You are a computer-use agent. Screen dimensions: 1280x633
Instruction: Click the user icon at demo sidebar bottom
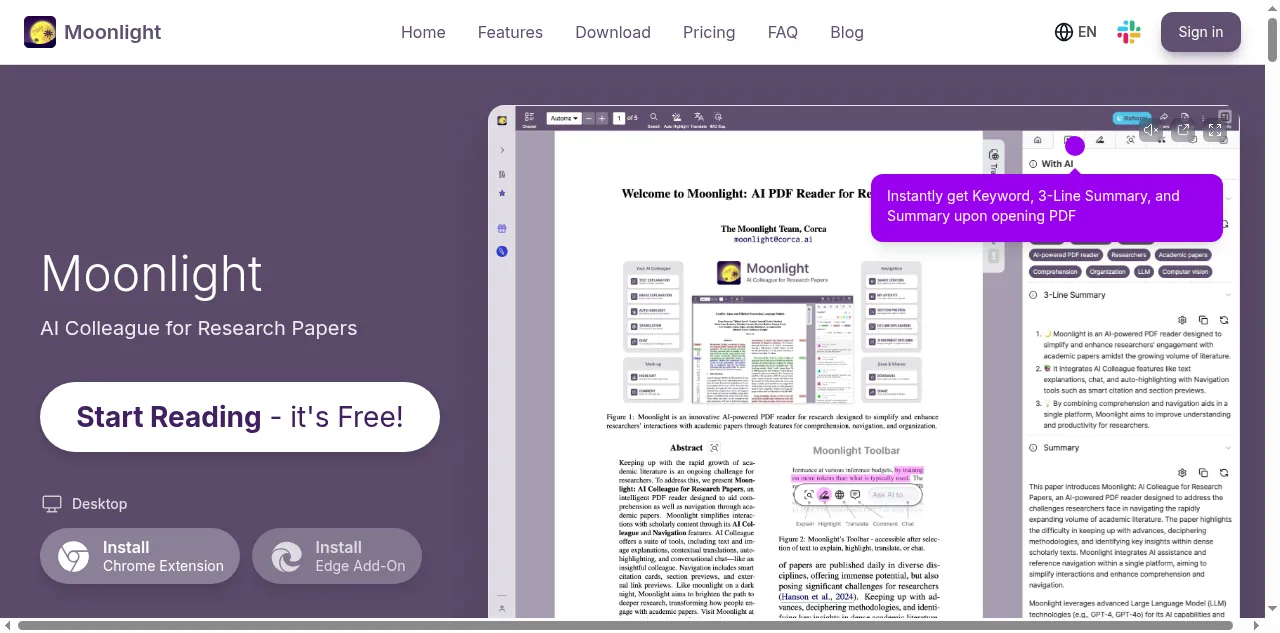[x=502, y=607]
